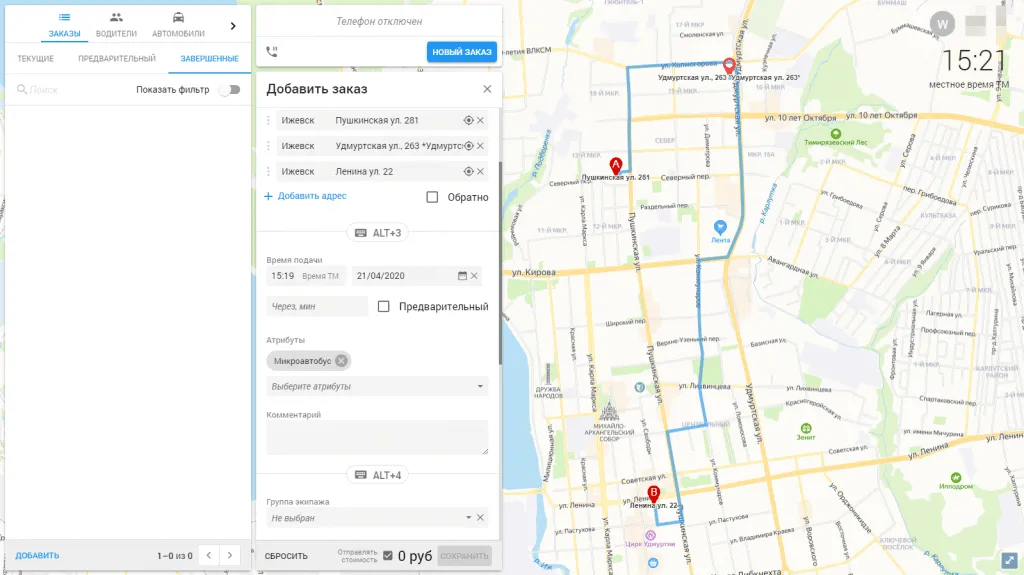Screen dimensions: 1024x575
Task: Click map marker B at Ленина 22
Action: point(653,494)
